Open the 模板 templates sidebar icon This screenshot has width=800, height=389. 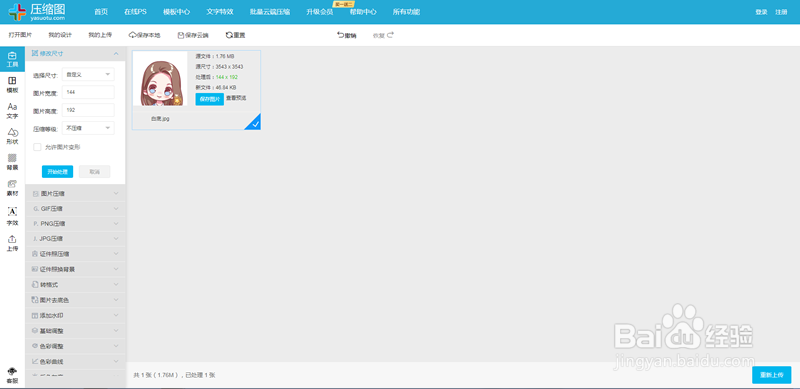click(12, 85)
